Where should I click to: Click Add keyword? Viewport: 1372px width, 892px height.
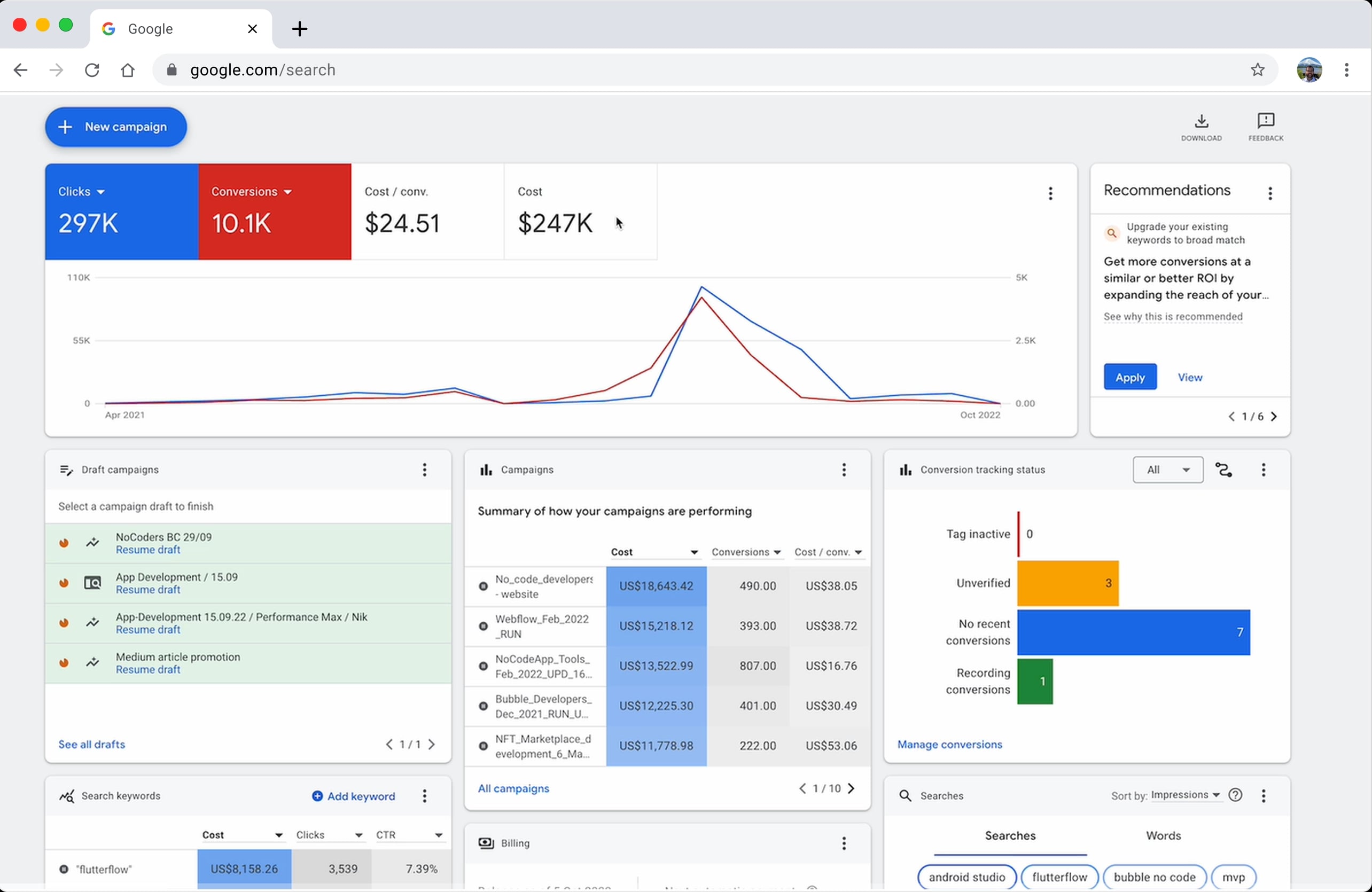(x=353, y=796)
